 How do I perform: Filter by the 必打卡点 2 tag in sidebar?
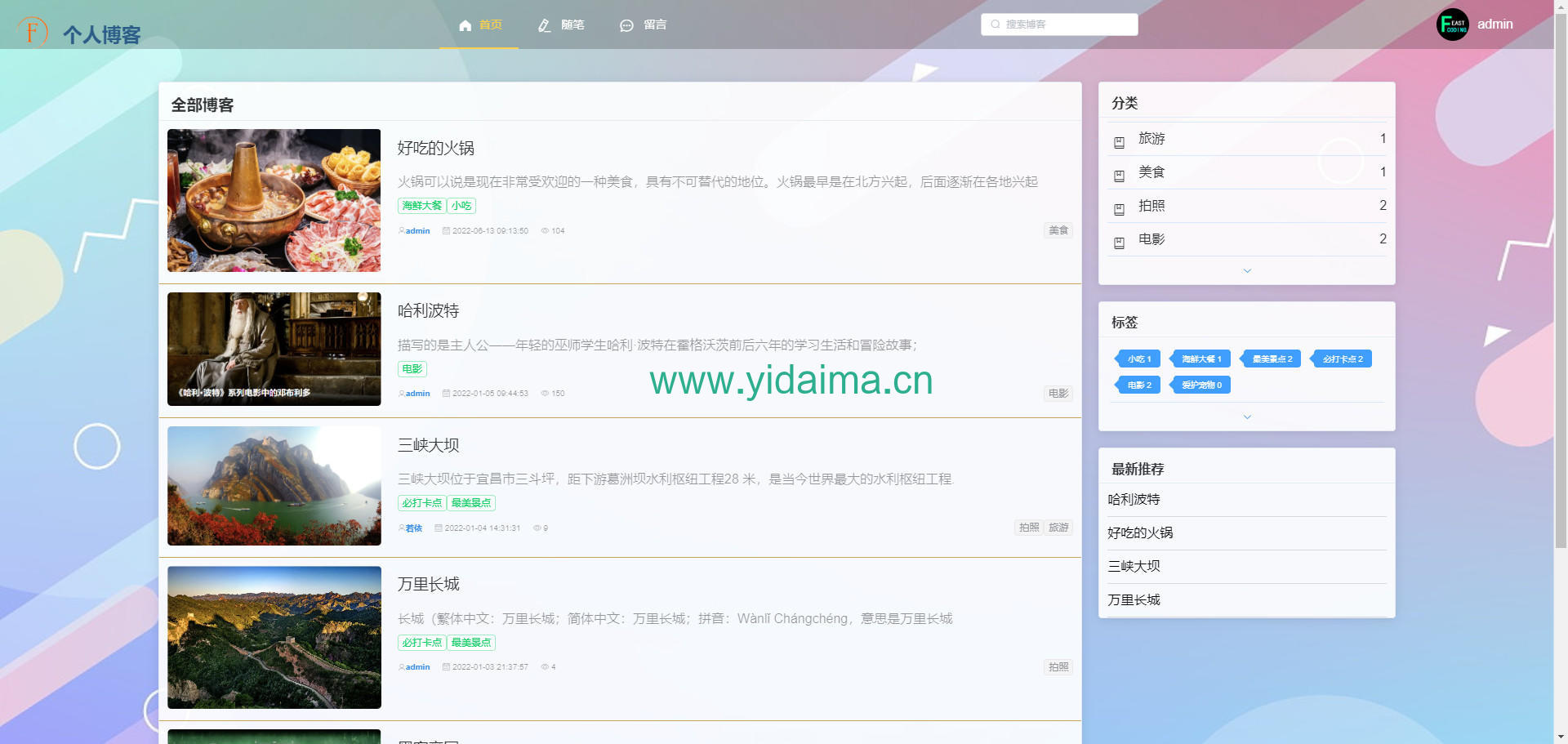click(x=1341, y=359)
